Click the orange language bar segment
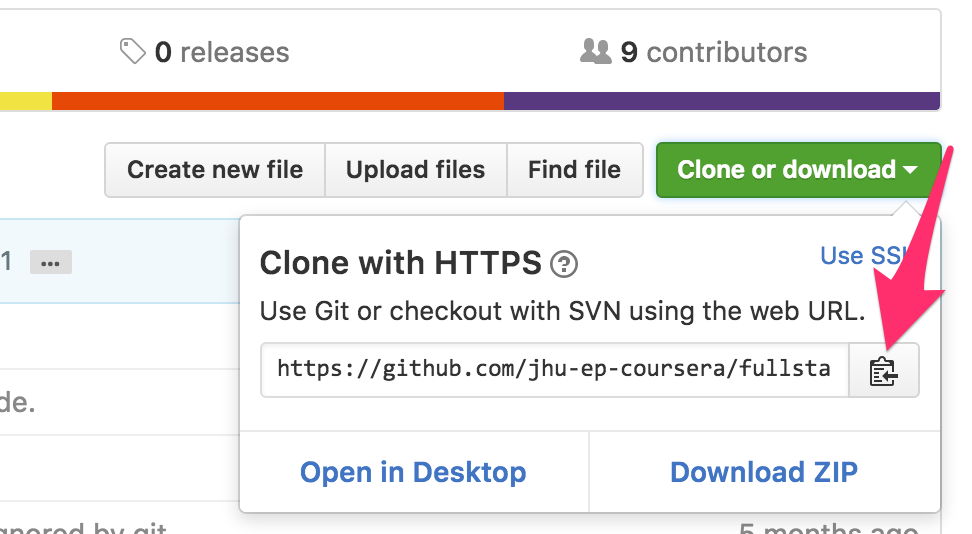Viewport: 972px width, 534px height. tap(277, 100)
